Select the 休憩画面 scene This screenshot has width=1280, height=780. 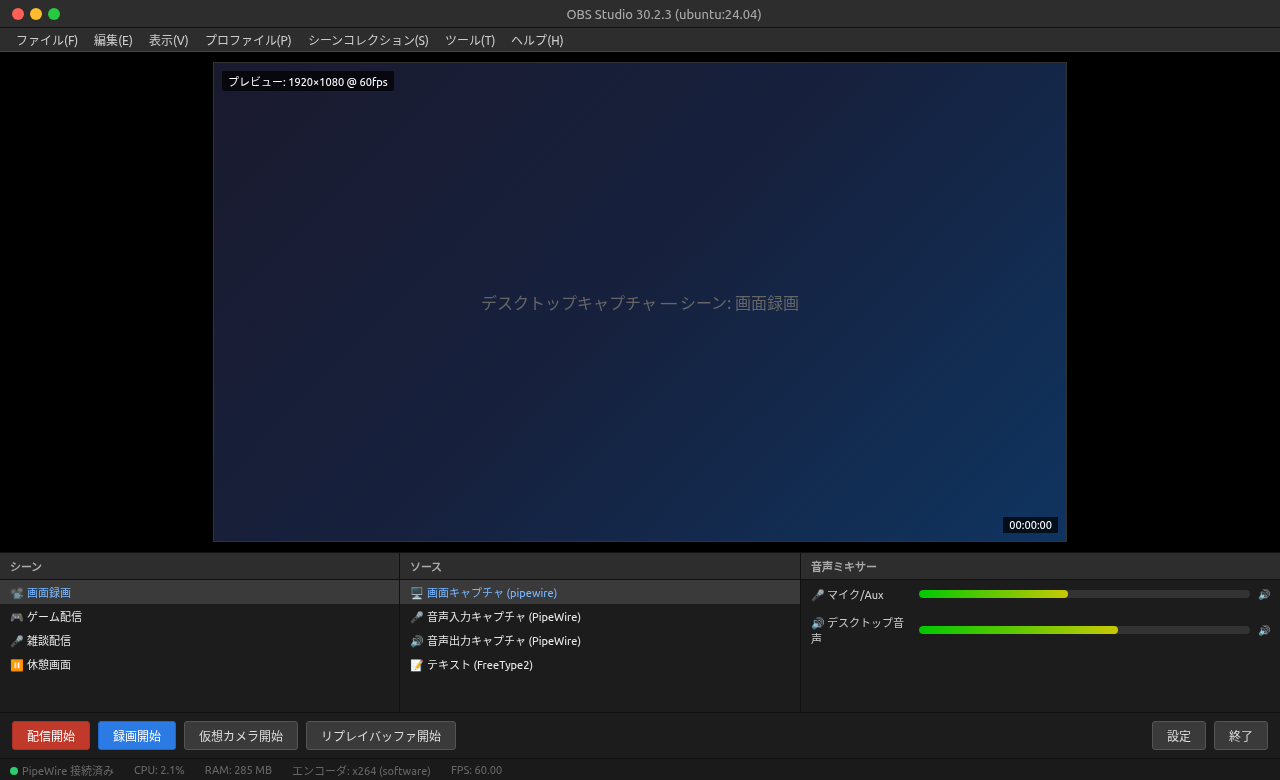pos(200,665)
